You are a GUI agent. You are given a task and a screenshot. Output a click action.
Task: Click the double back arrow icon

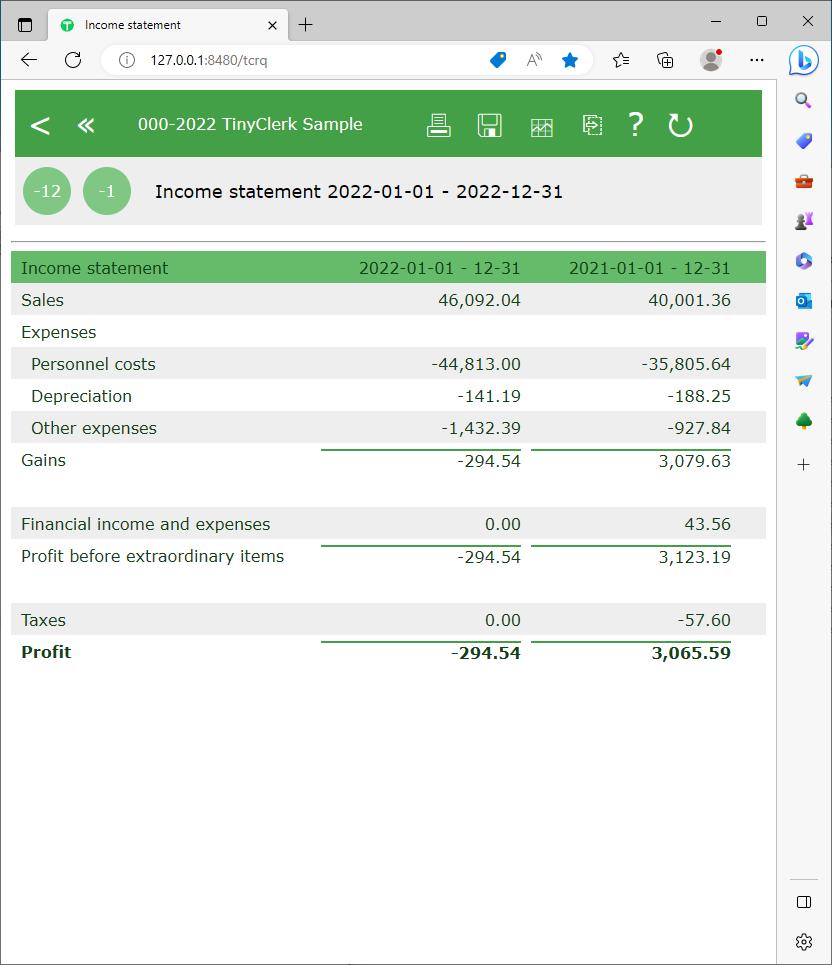[86, 125]
